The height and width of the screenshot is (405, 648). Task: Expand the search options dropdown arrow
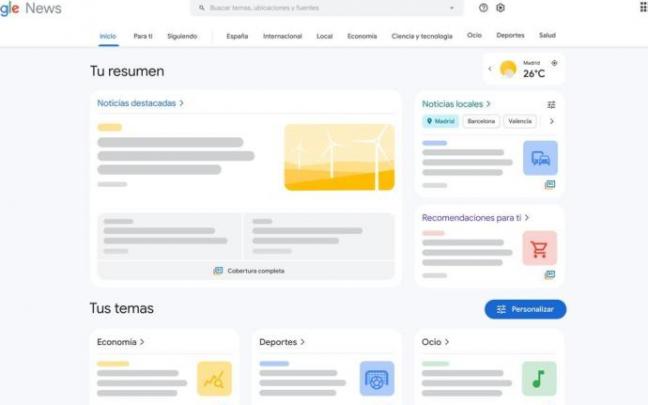pos(452,8)
